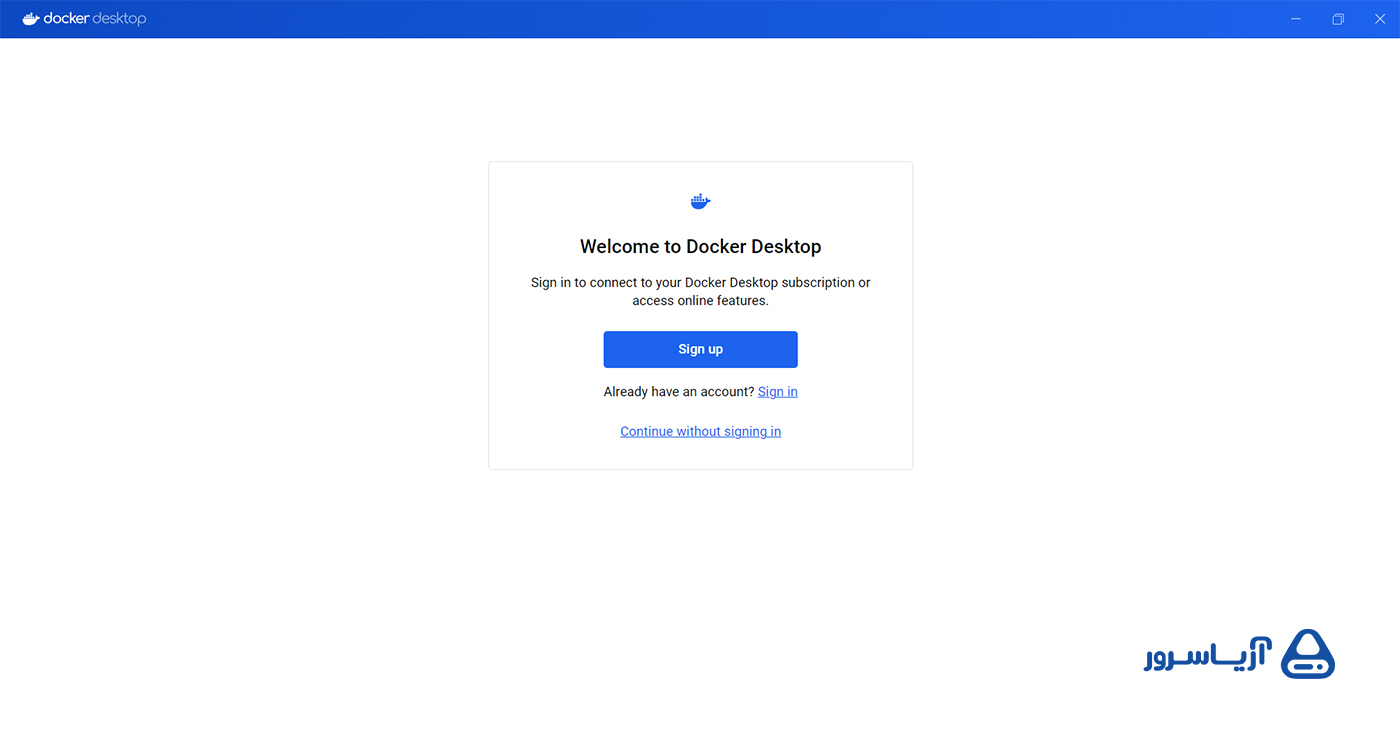Click the "Sign in to connect" description text
The height and width of the screenshot is (736, 1400).
point(700,291)
